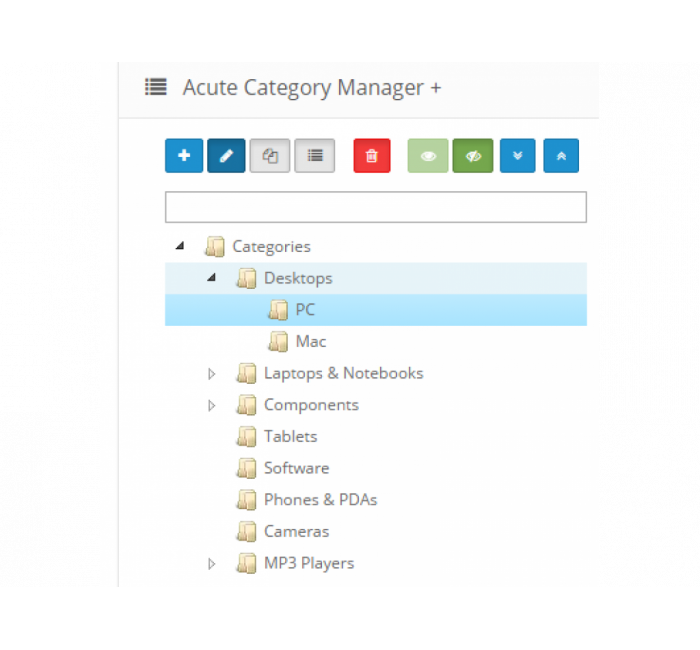Image resolution: width=700 pixels, height=650 pixels.
Task: Expand the Laptops & Notebooks node
Action: (x=211, y=373)
